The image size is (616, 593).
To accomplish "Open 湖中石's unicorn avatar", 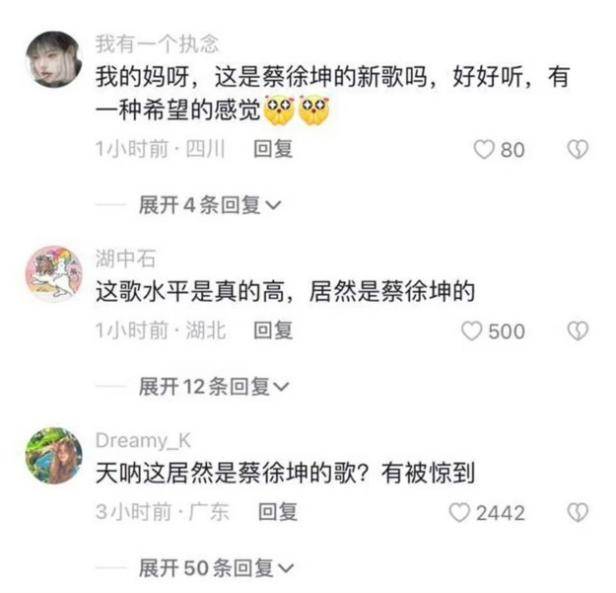I will pyautogui.click(x=54, y=274).
